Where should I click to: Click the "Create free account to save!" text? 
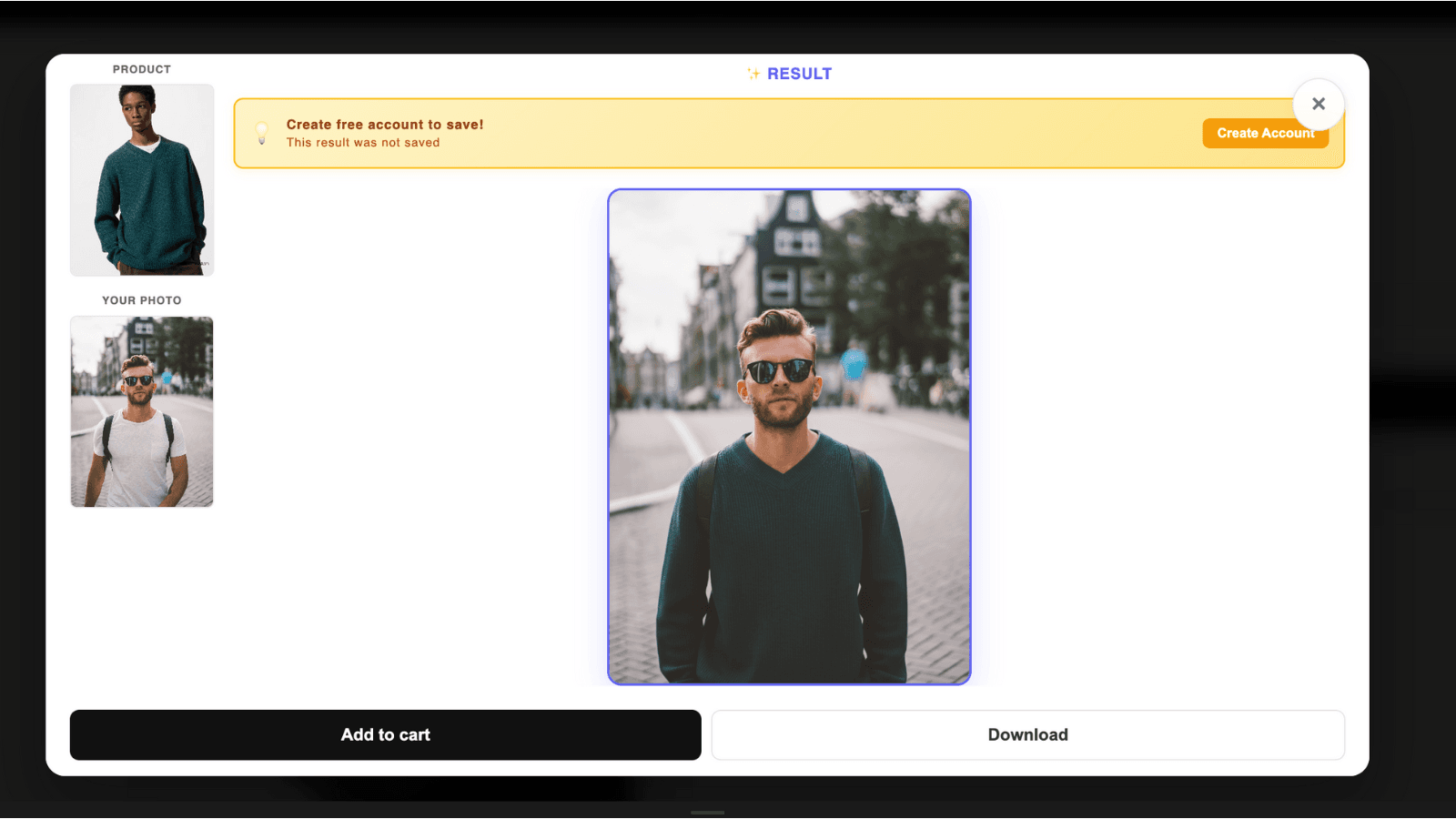(x=385, y=124)
